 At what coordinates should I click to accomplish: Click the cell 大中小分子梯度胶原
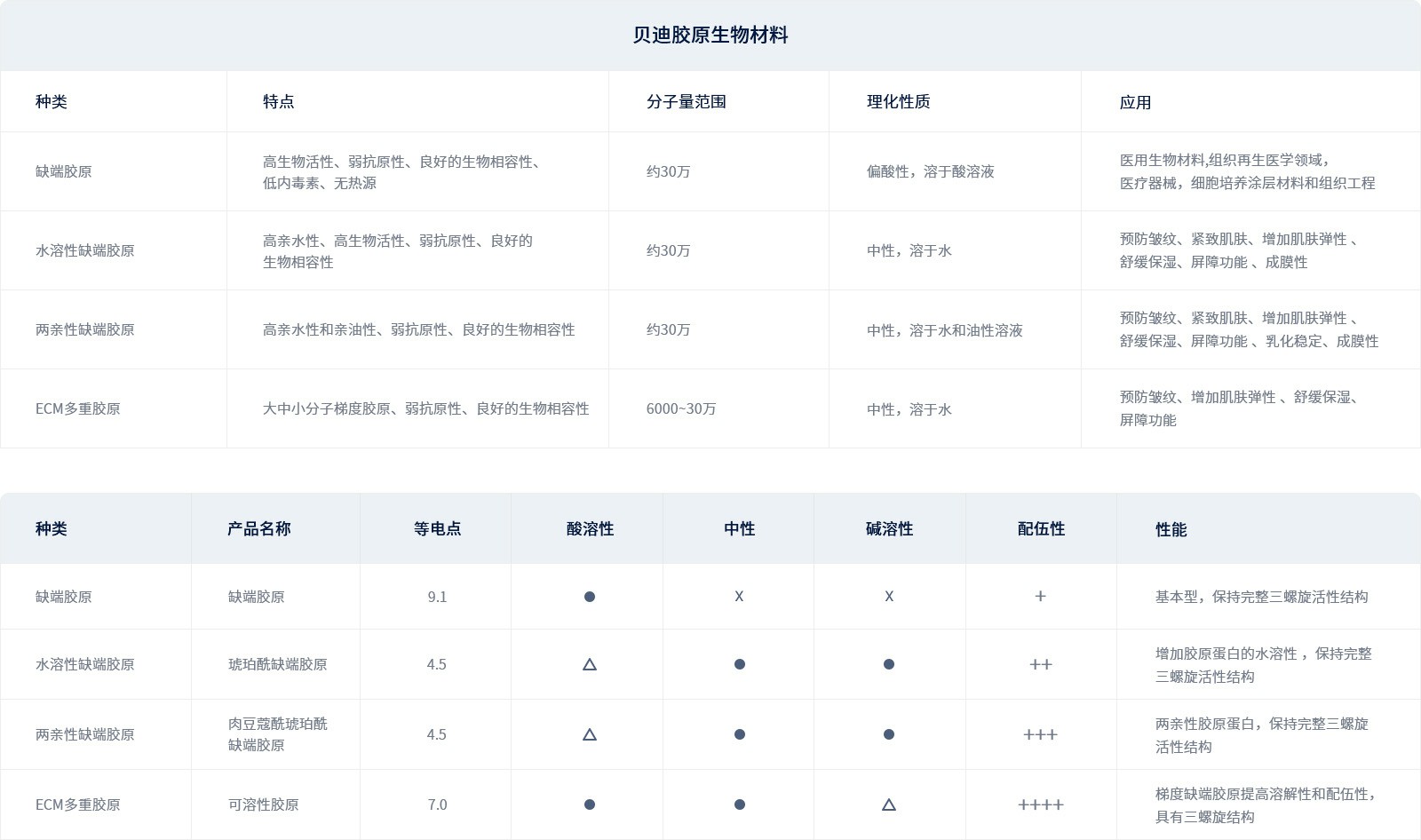coord(425,408)
